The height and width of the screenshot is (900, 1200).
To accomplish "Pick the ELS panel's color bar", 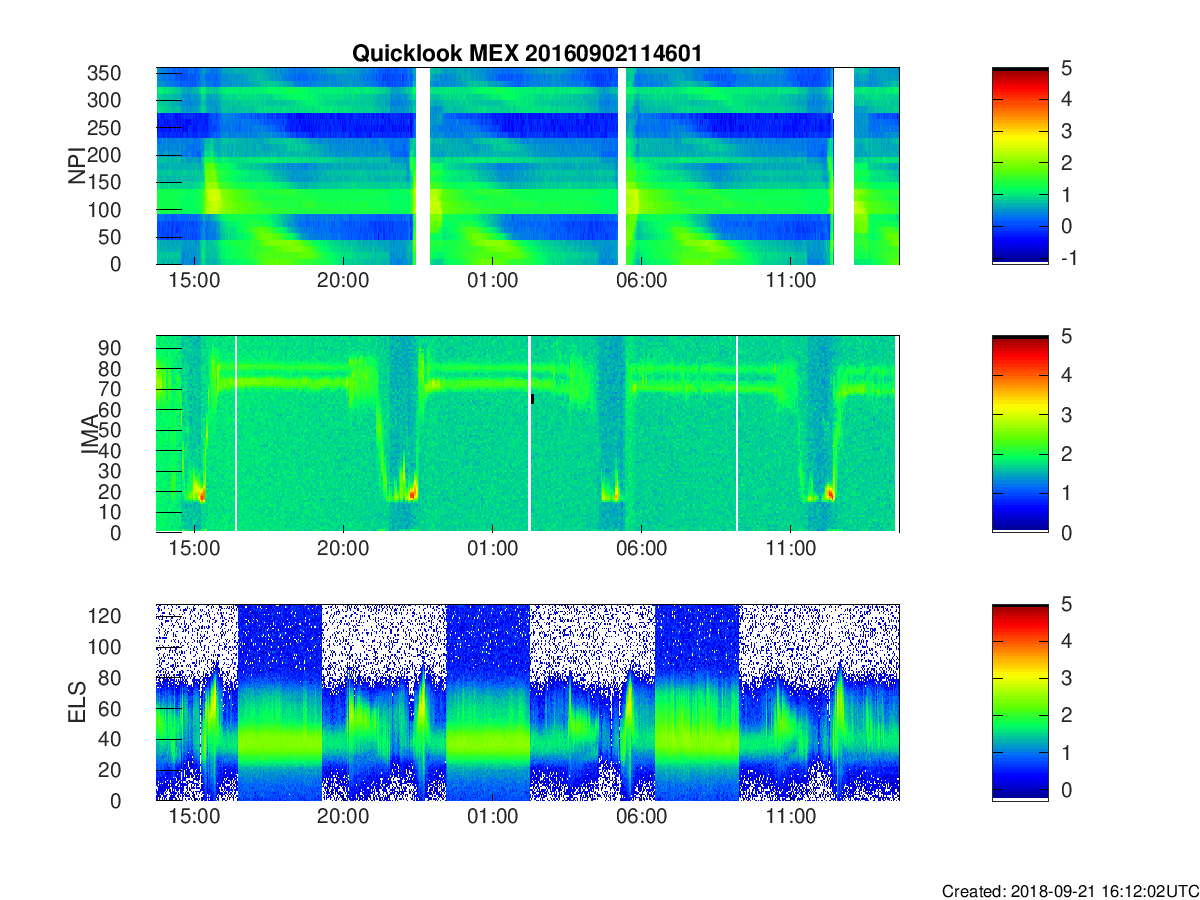I will coord(1020,702).
